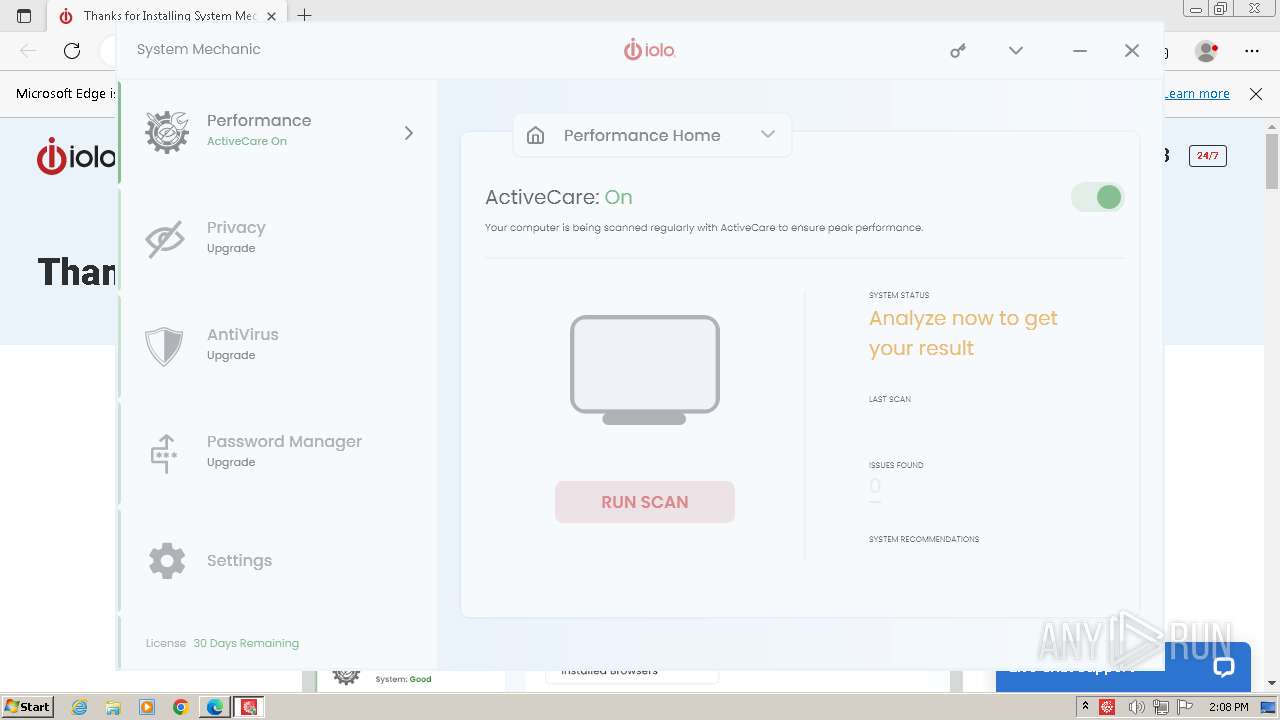Open Windows Media Player from taskbar

(x=147, y=707)
